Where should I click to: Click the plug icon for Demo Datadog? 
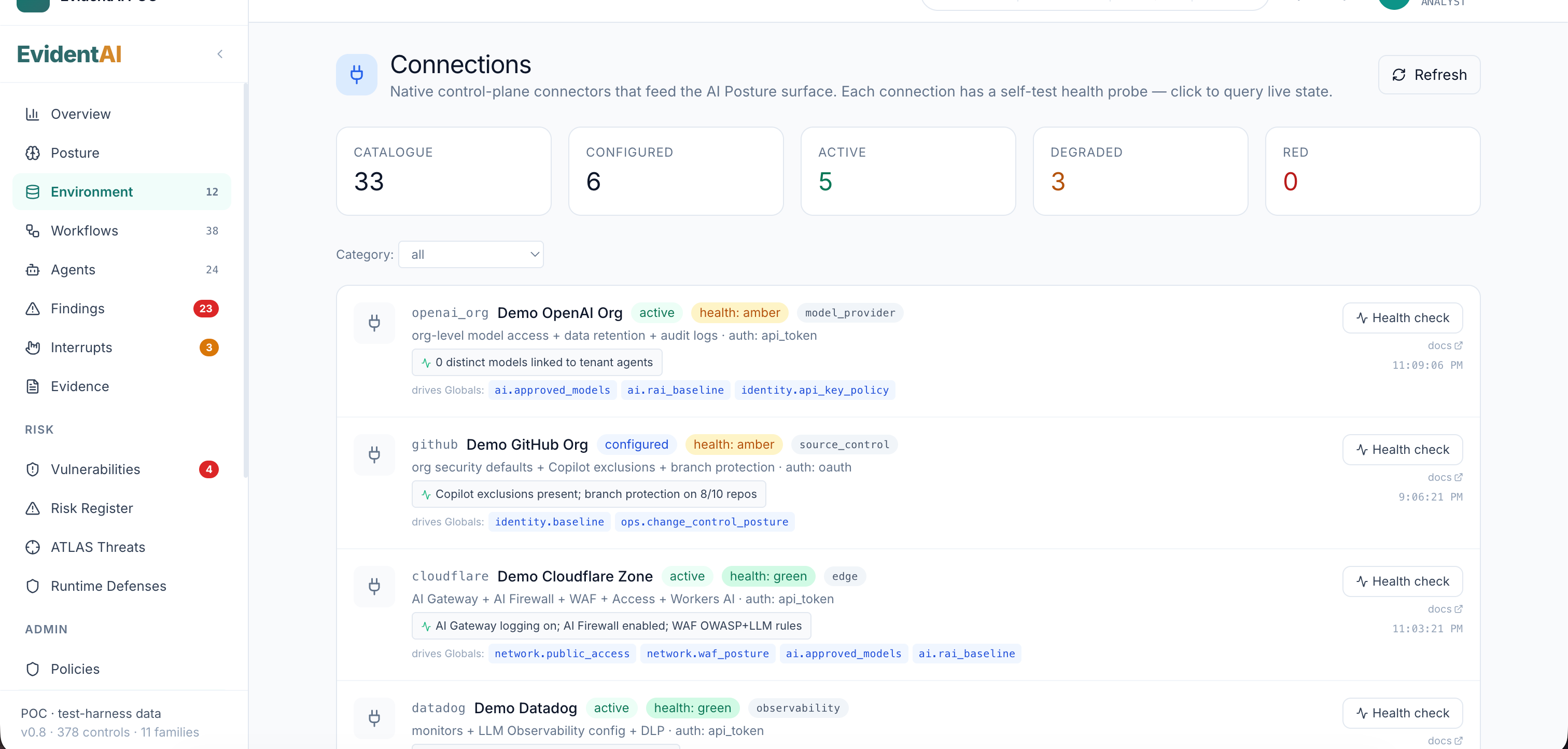374,718
